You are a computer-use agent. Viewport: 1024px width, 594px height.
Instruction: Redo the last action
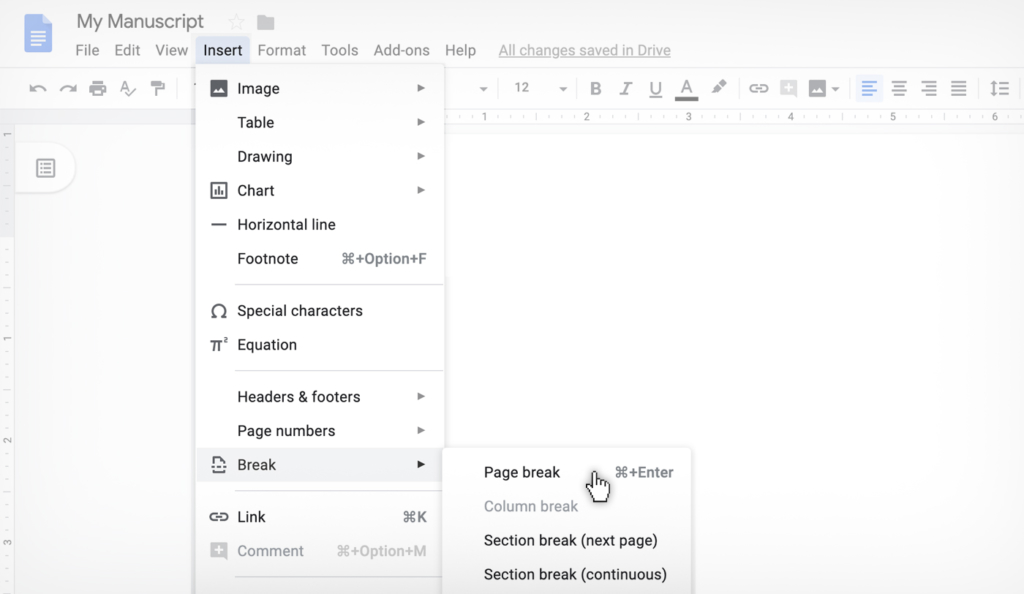pyautogui.click(x=67, y=88)
